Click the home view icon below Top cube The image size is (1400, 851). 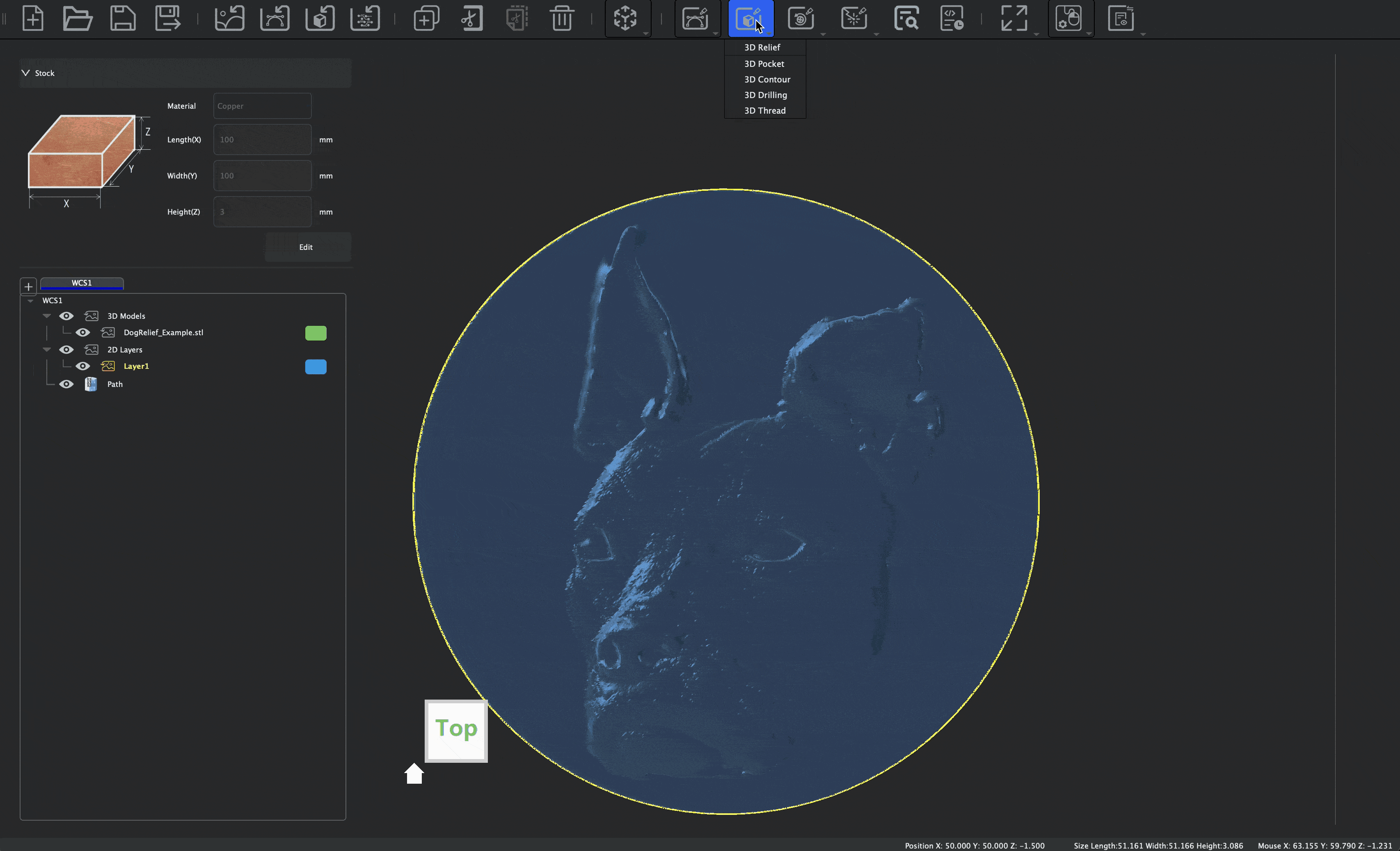[414, 774]
